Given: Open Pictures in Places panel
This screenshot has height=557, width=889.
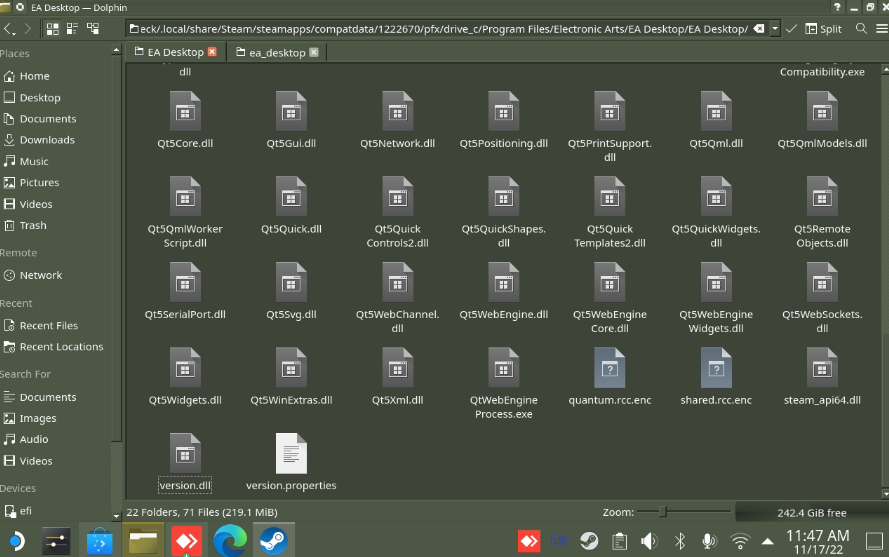Looking at the screenshot, I should click(39, 182).
